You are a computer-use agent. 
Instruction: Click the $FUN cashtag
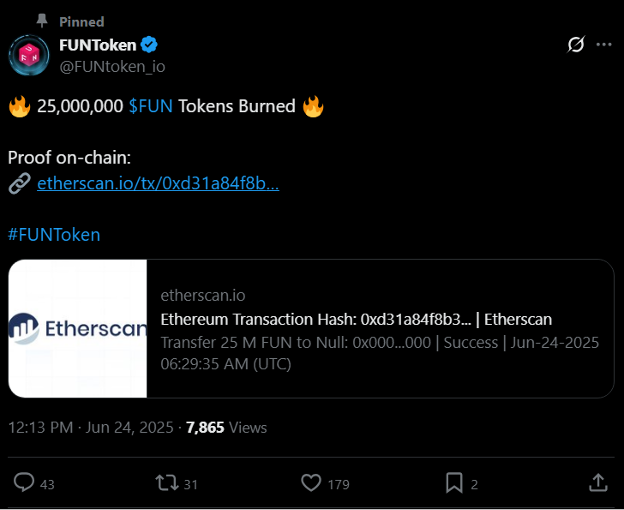pyautogui.click(x=151, y=107)
